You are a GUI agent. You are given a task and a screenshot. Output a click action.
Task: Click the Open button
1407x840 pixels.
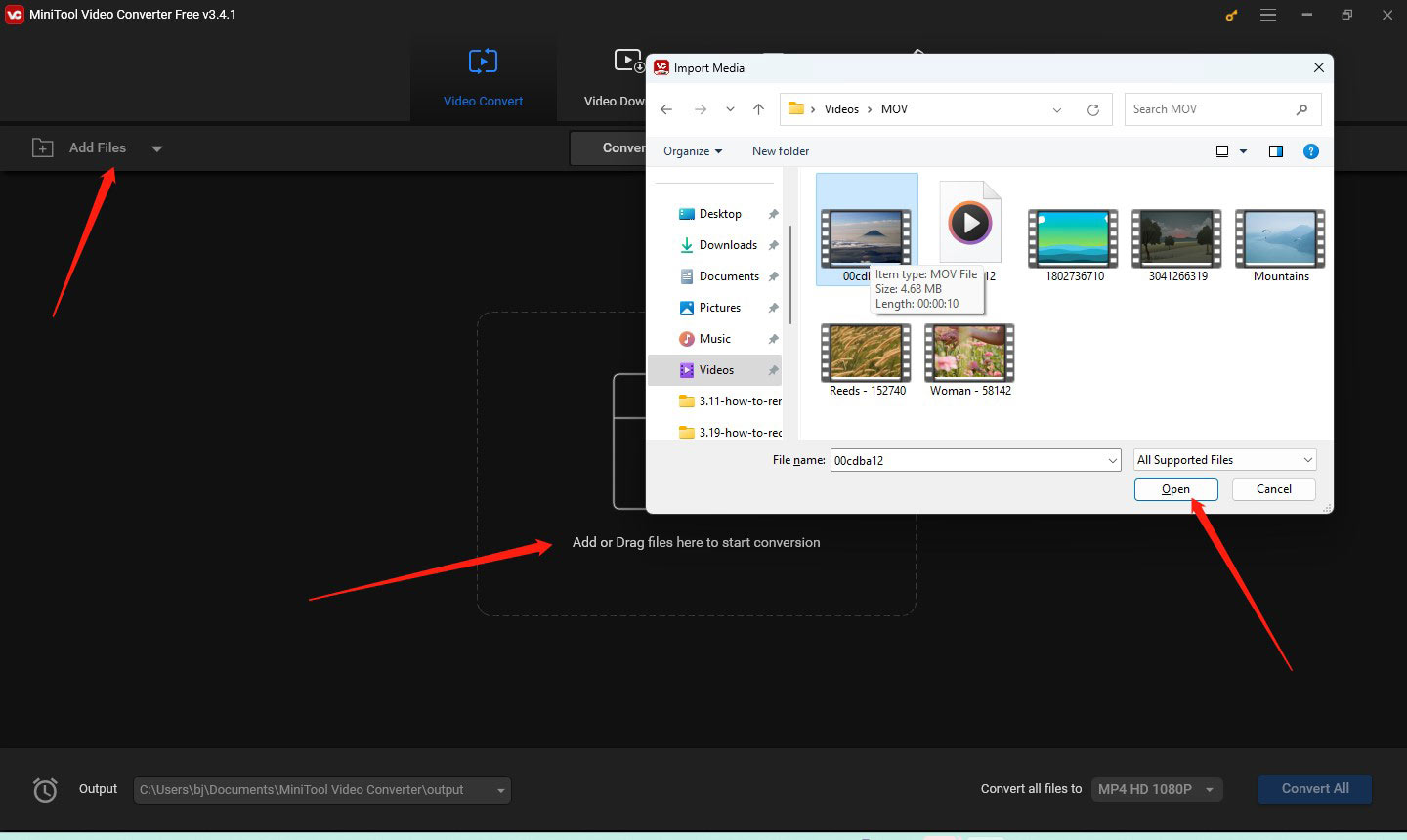click(x=1176, y=489)
